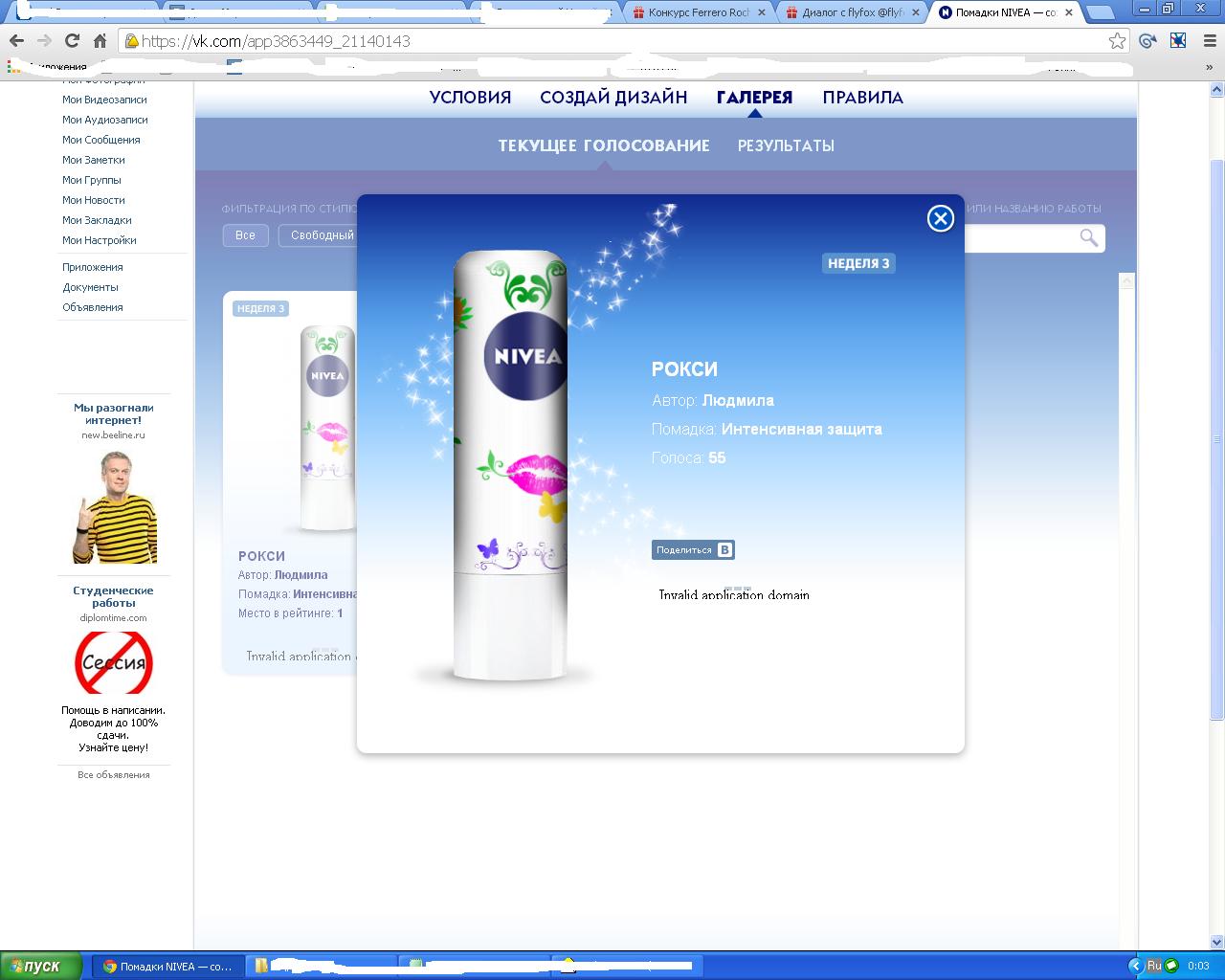Click the browser scrollbar down arrow
This screenshot has height=980, width=1225.
1216,942
